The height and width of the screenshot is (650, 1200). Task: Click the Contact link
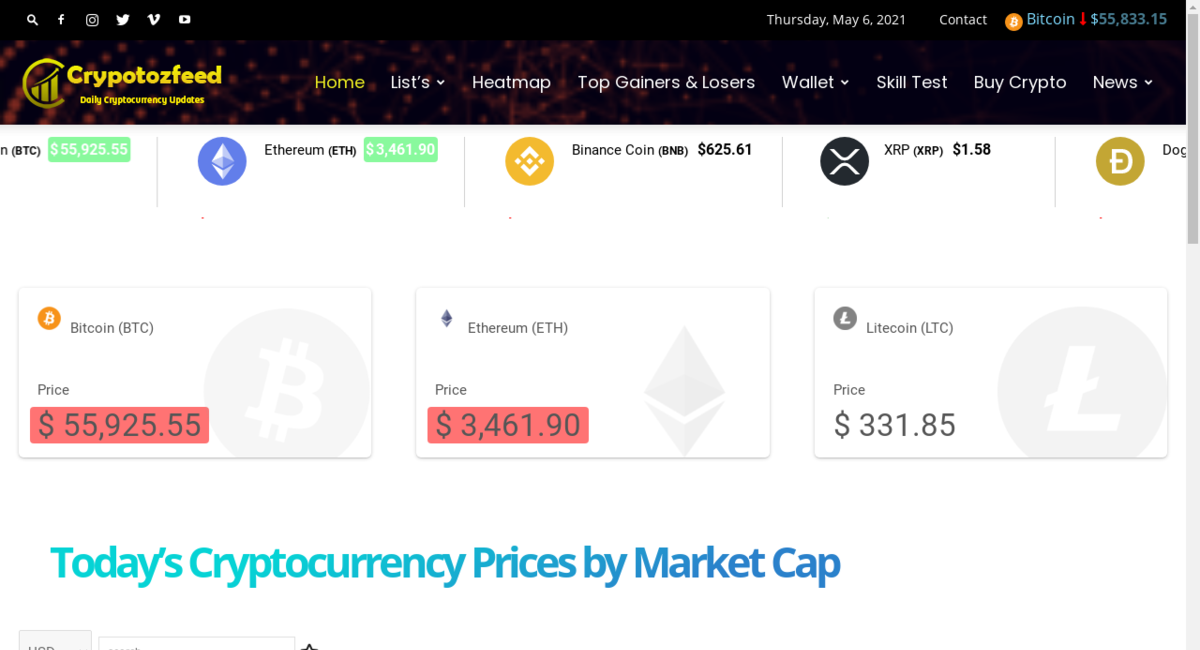962,19
